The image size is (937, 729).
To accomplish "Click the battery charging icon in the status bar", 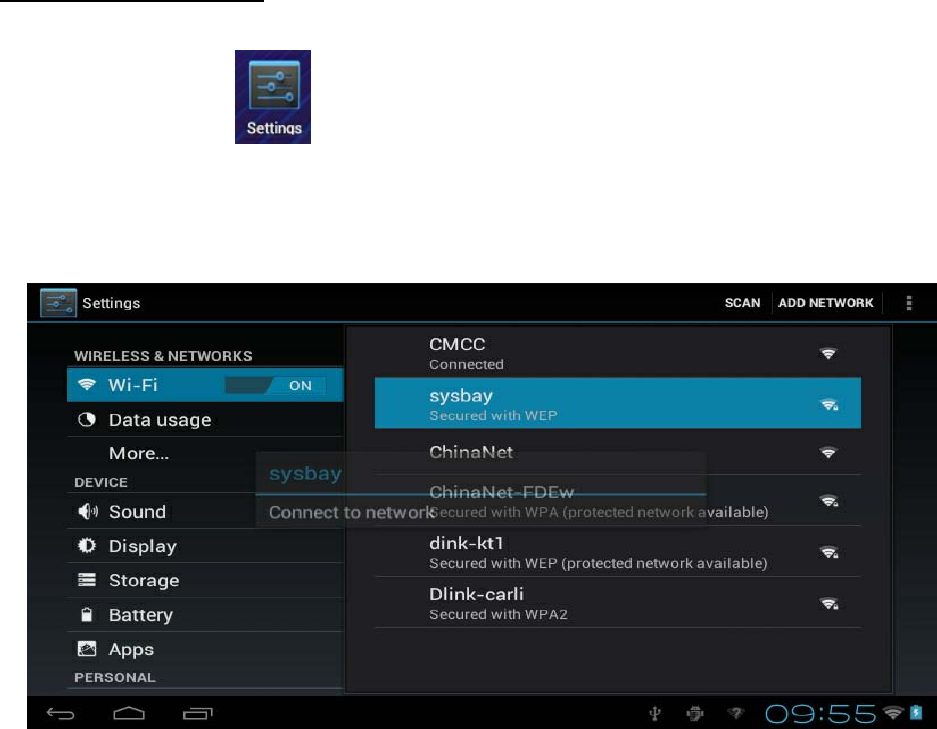I will pyautogui.click(x=916, y=712).
